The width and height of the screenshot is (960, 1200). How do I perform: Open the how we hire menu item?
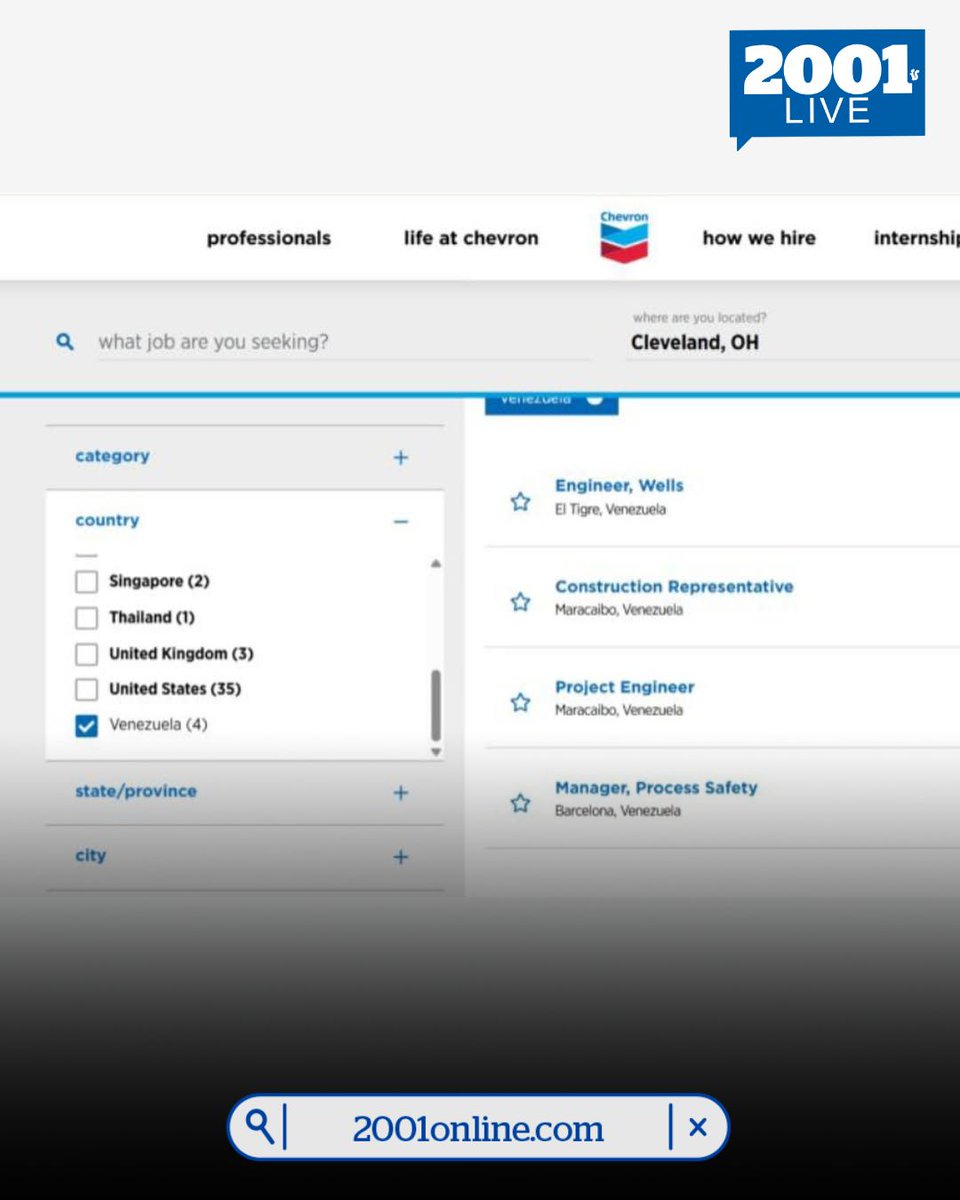click(x=759, y=238)
